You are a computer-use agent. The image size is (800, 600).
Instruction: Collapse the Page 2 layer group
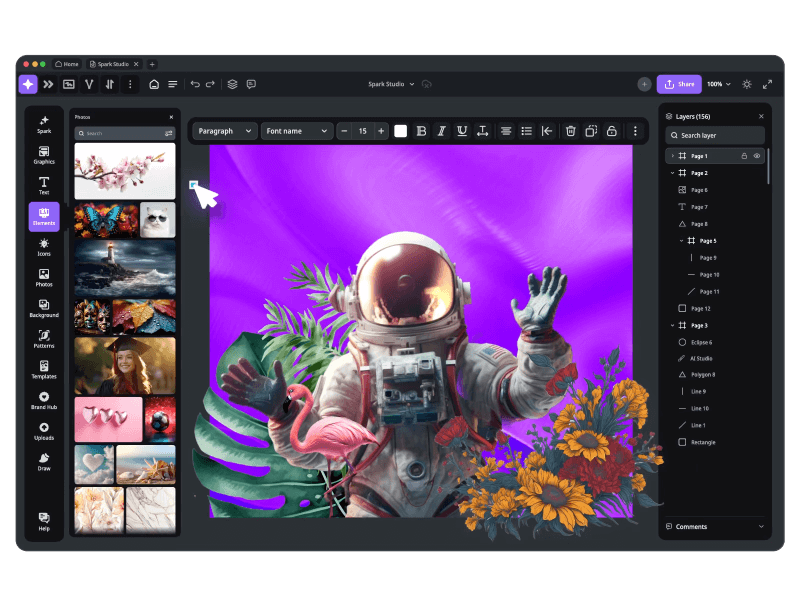point(672,173)
